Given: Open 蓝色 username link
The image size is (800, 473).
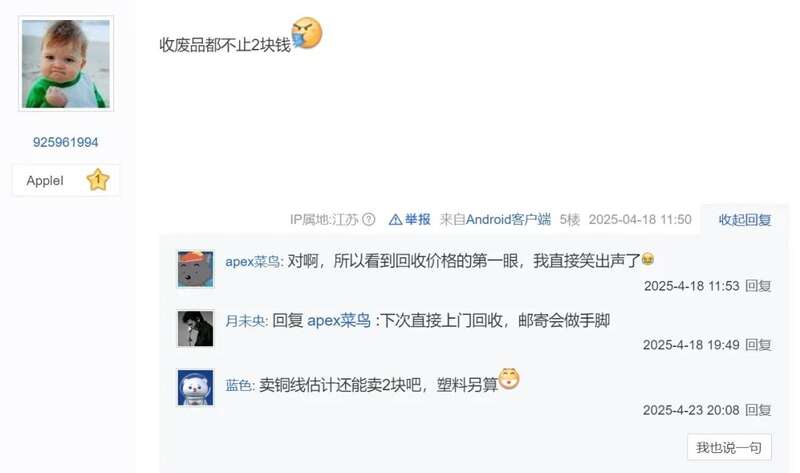Looking at the screenshot, I should [x=238, y=385].
